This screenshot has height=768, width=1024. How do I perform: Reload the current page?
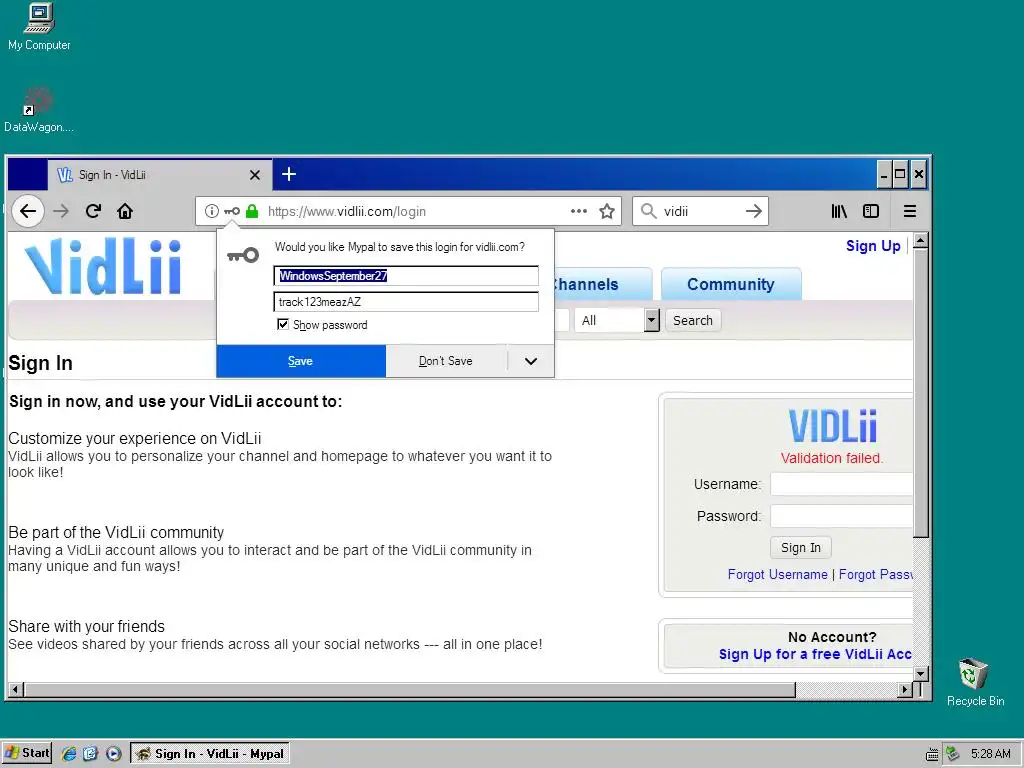93,211
